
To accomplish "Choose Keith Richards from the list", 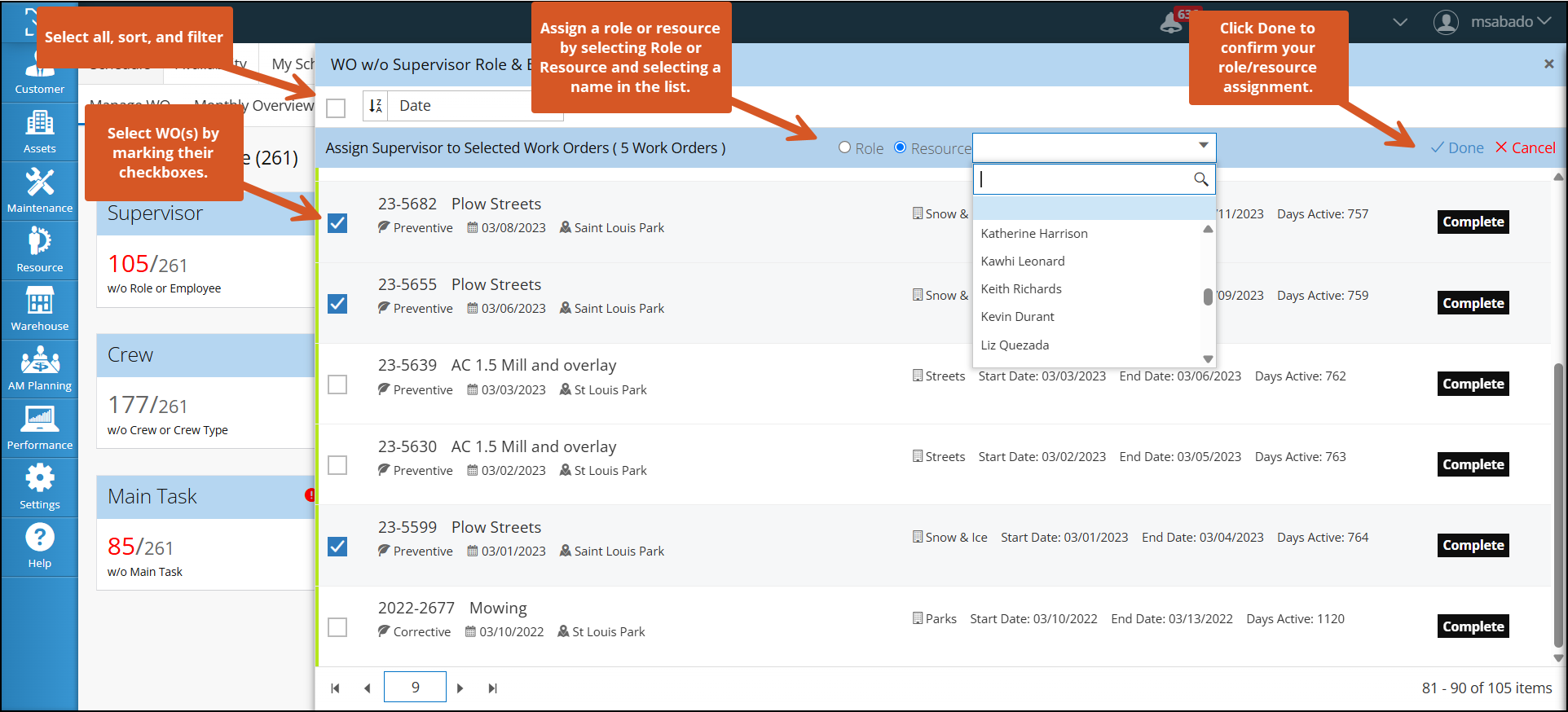I will (1020, 289).
